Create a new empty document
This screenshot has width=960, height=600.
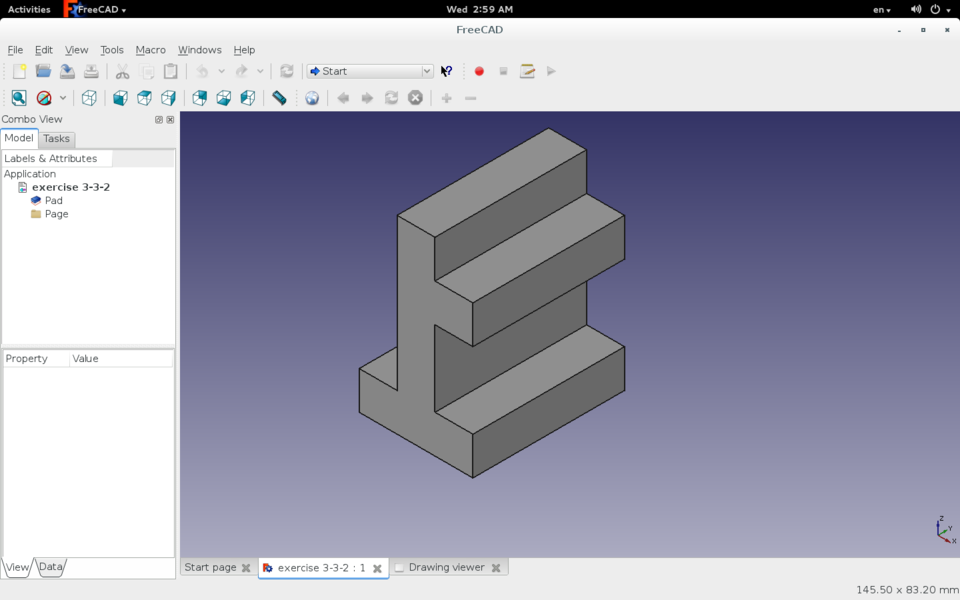tap(18, 71)
